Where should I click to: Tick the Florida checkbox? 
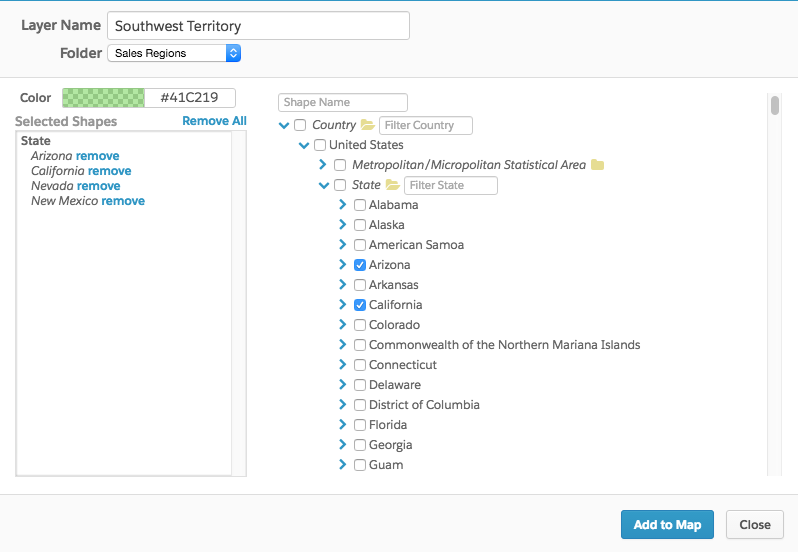tap(360, 425)
